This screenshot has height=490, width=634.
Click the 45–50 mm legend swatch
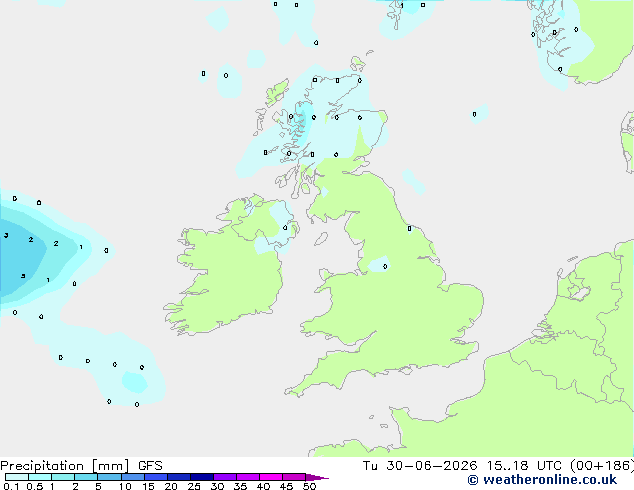(294, 477)
